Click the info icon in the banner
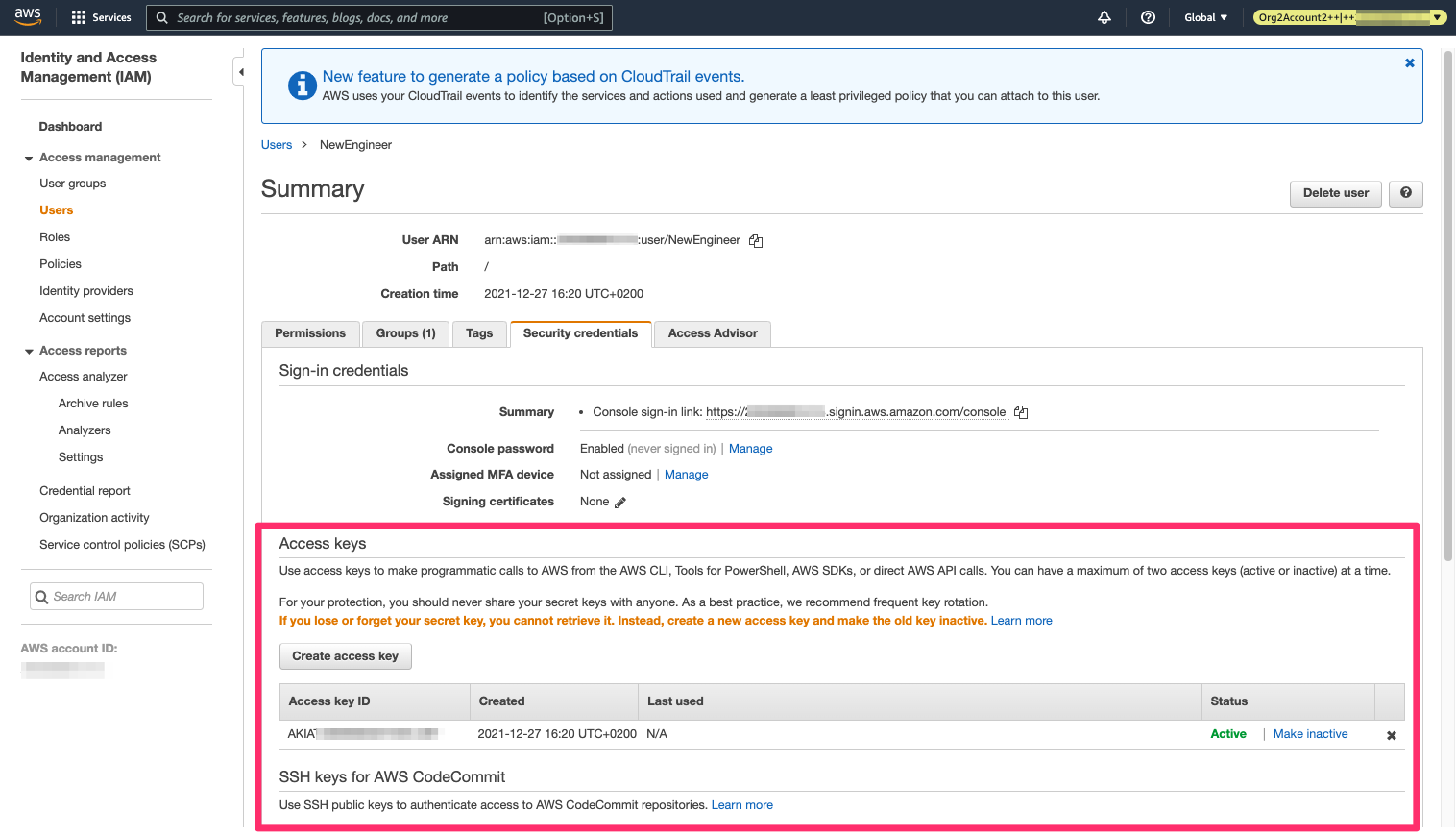 [303, 86]
